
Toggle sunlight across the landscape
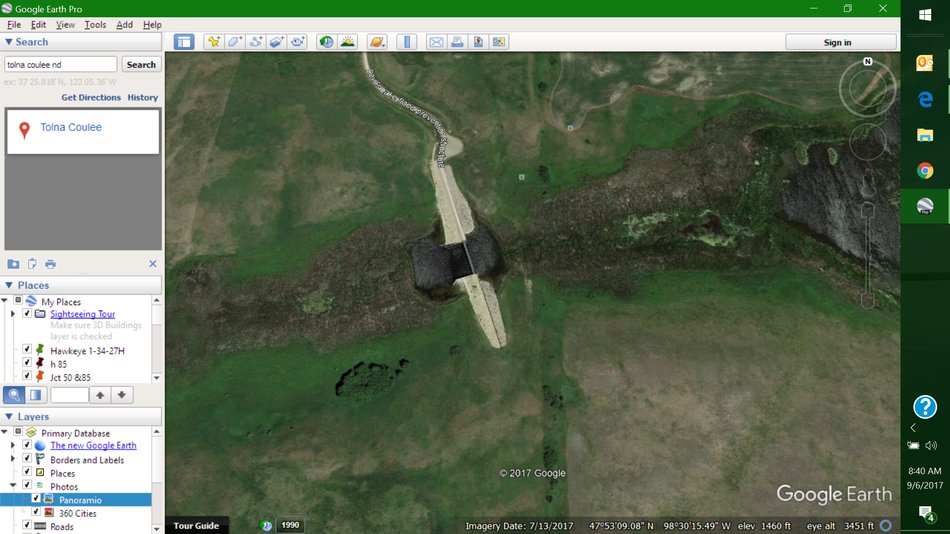(347, 42)
